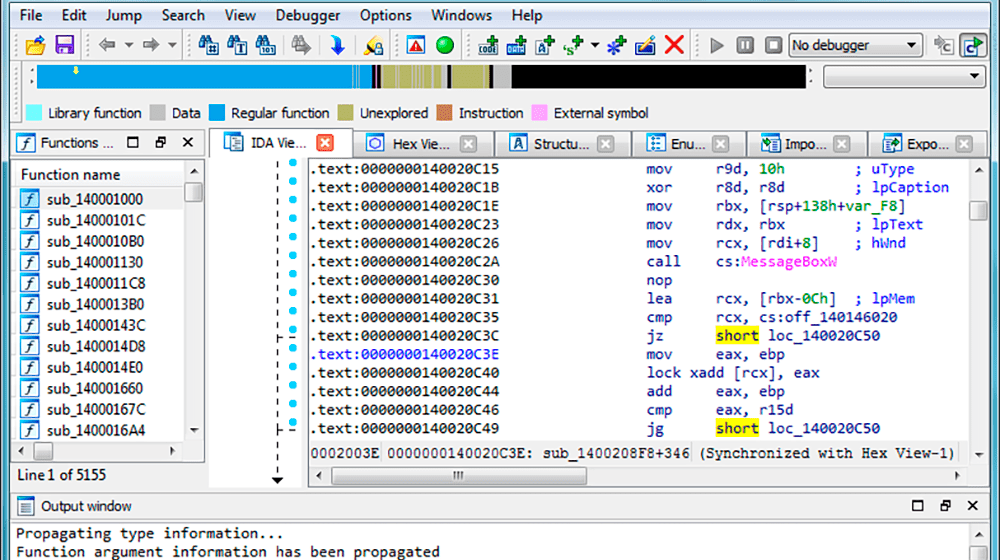This screenshot has height=560, width=1000.
Task: Click the Jump back arrow icon
Action: [107, 45]
